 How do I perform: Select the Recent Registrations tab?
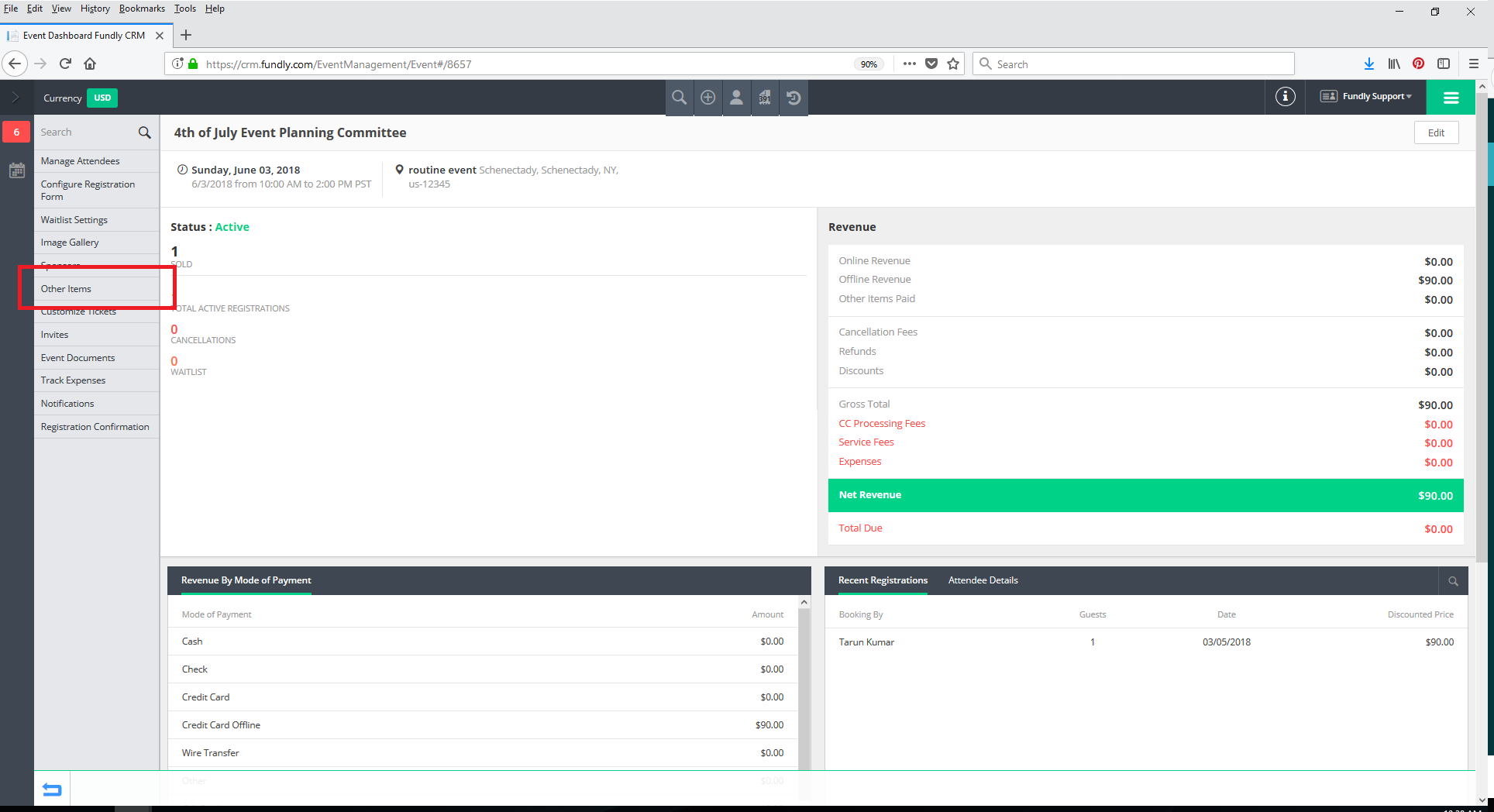pyautogui.click(x=883, y=580)
